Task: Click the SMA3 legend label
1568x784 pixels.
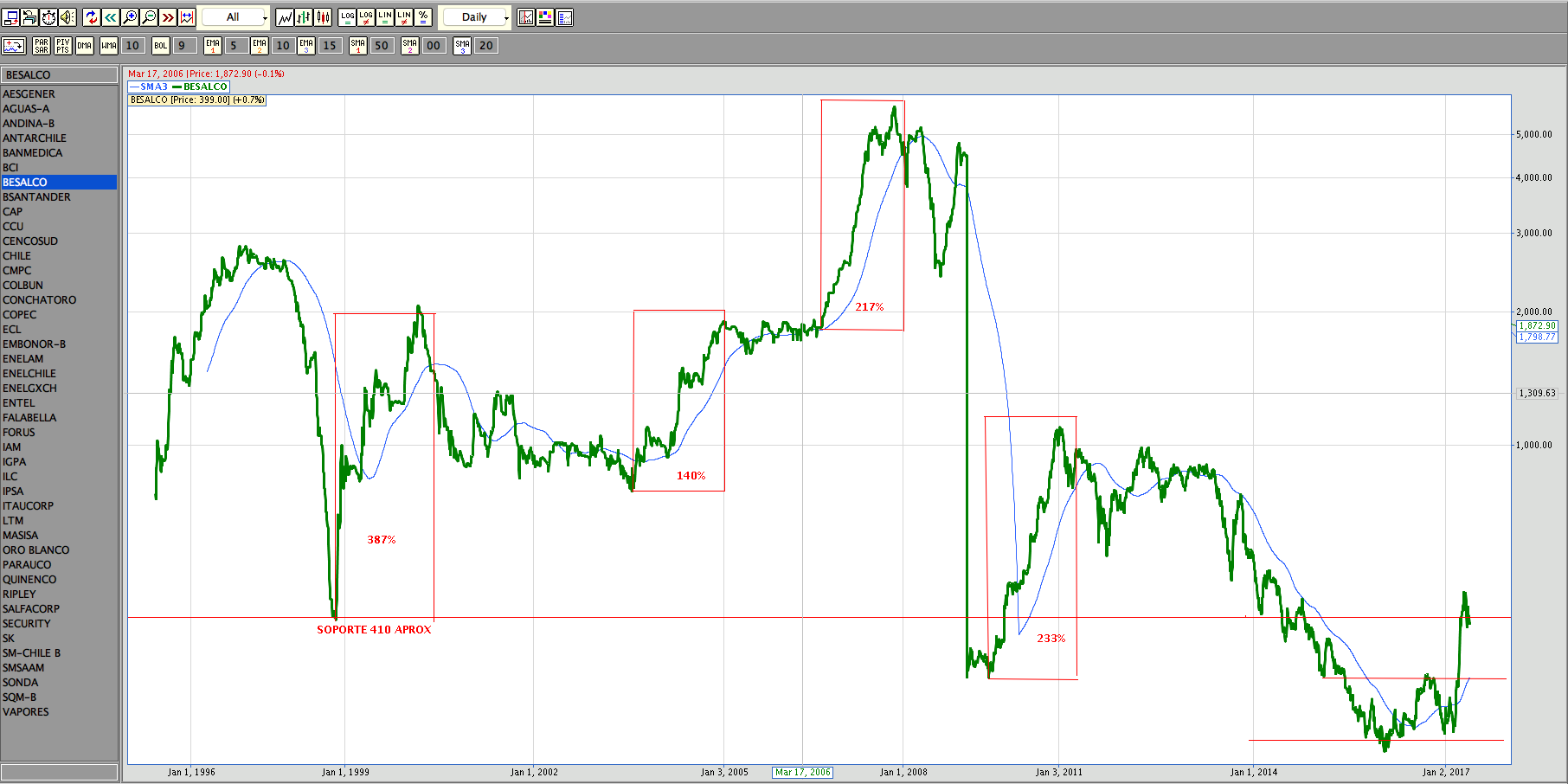Action: (x=154, y=87)
